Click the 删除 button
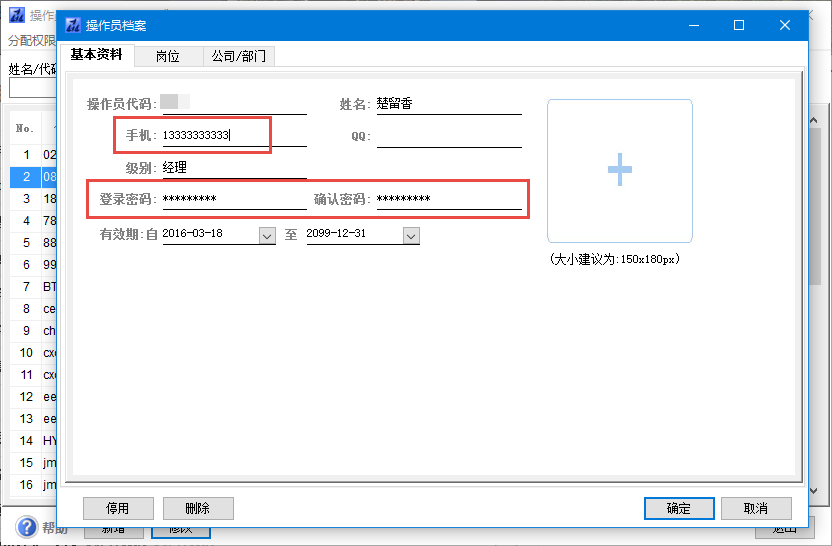 pos(198,508)
